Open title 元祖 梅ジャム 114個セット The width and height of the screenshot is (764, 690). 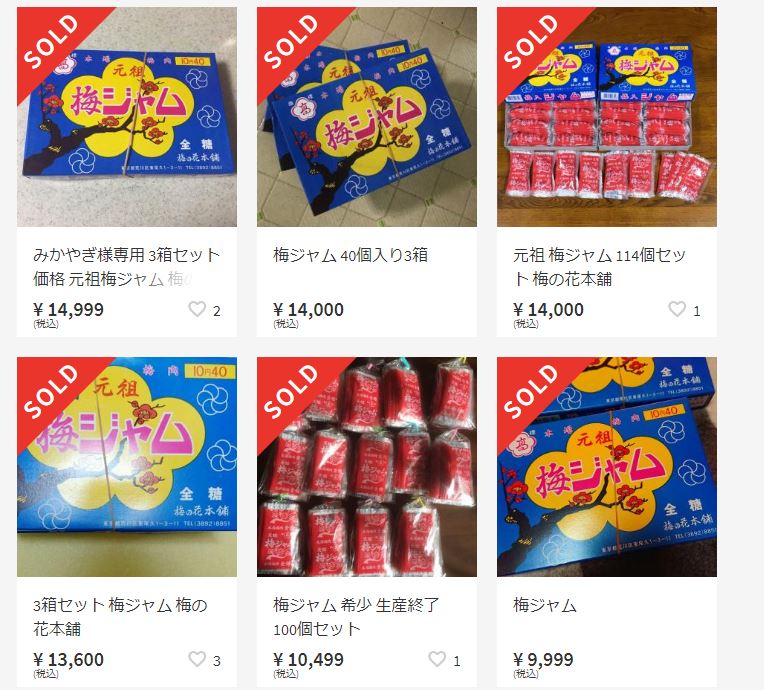(x=599, y=267)
